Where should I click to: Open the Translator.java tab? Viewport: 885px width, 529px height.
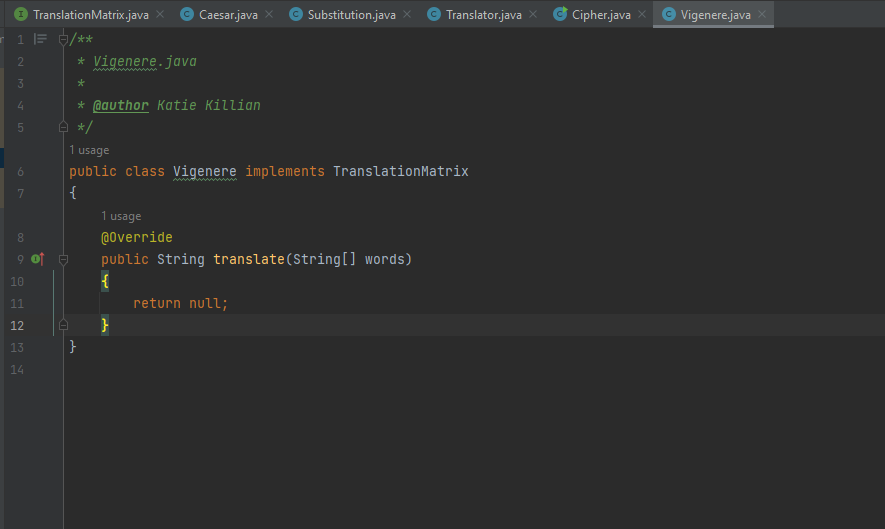coord(484,15)
